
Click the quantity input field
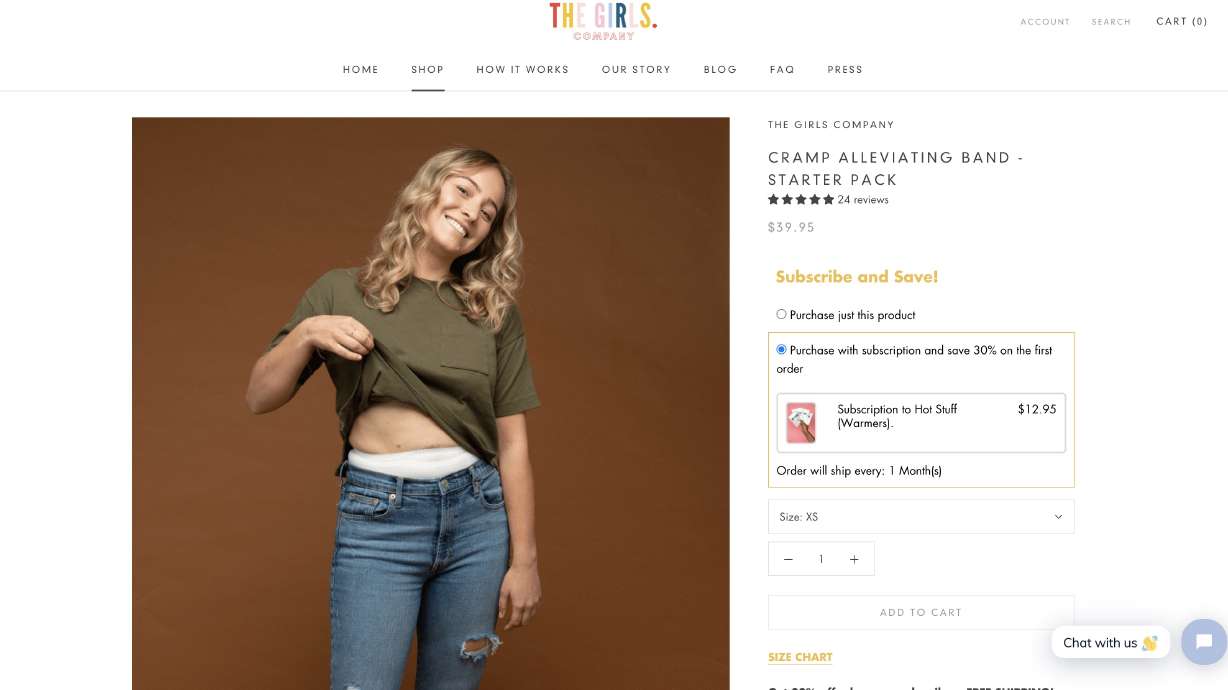[x=821, y=559]
